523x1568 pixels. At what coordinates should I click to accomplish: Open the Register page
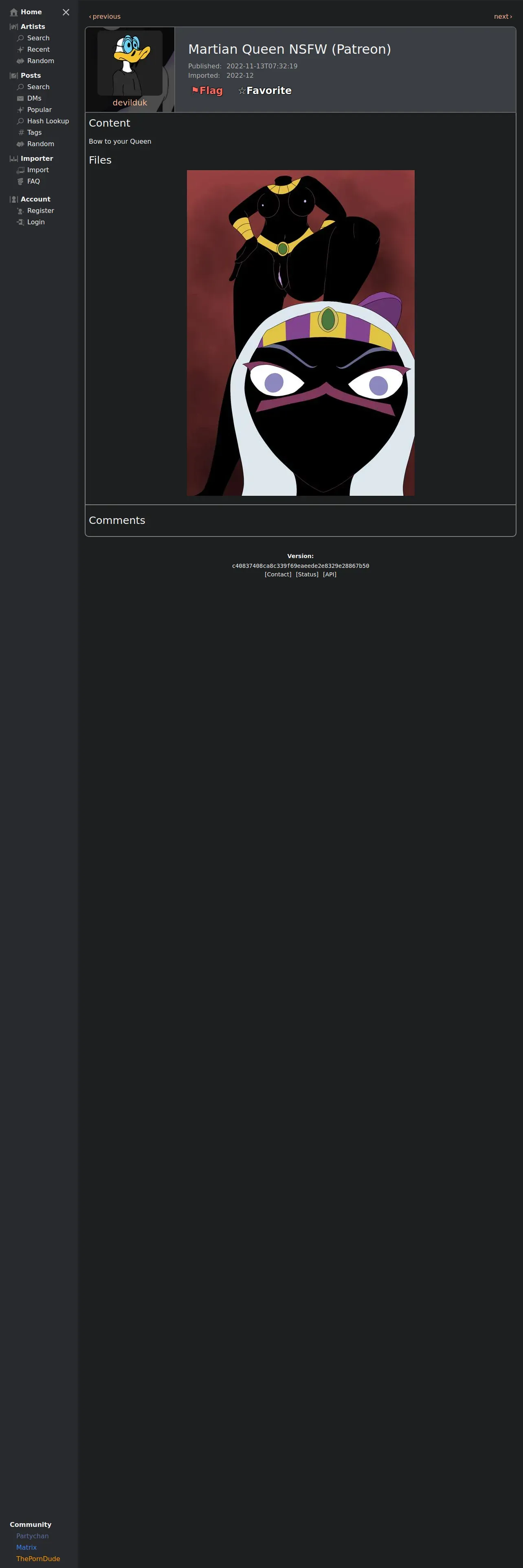tap(41, 210)
